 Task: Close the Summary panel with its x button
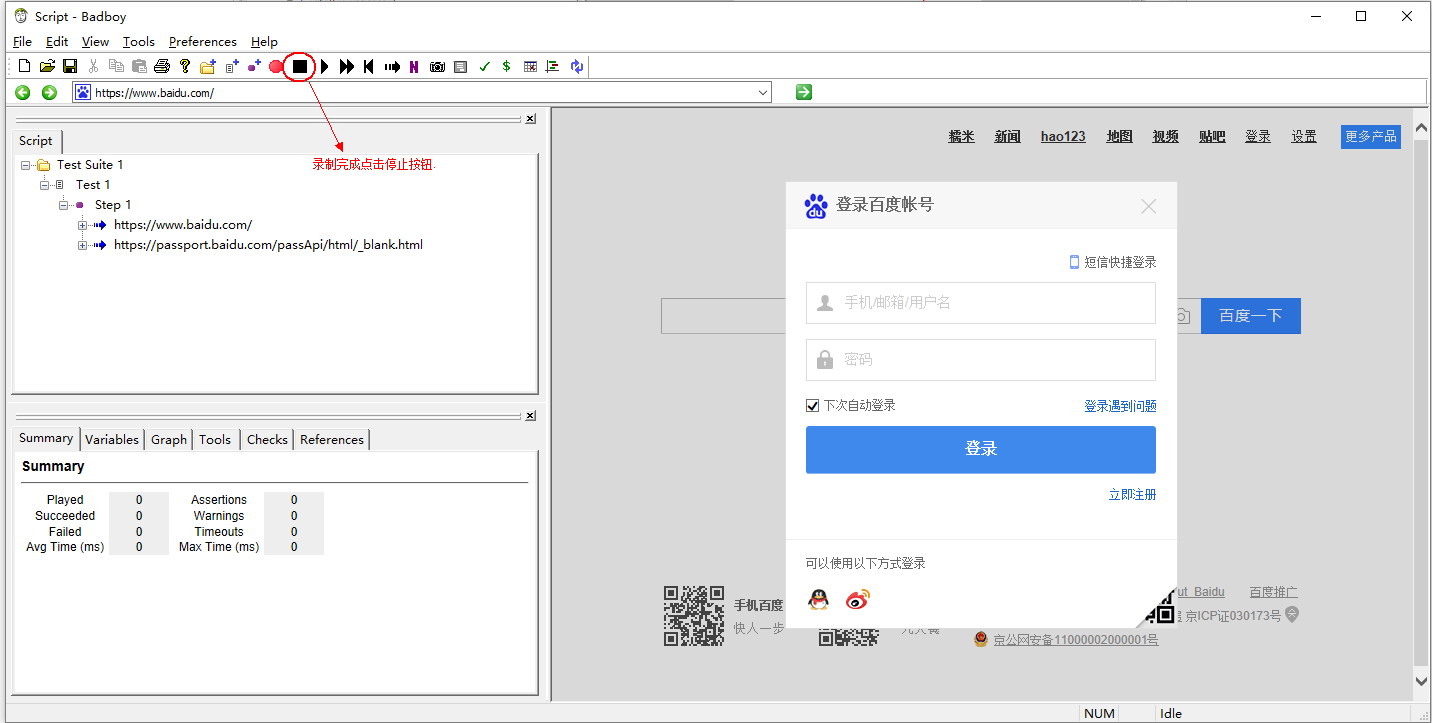pyautogui.click(x=530, y=415)
